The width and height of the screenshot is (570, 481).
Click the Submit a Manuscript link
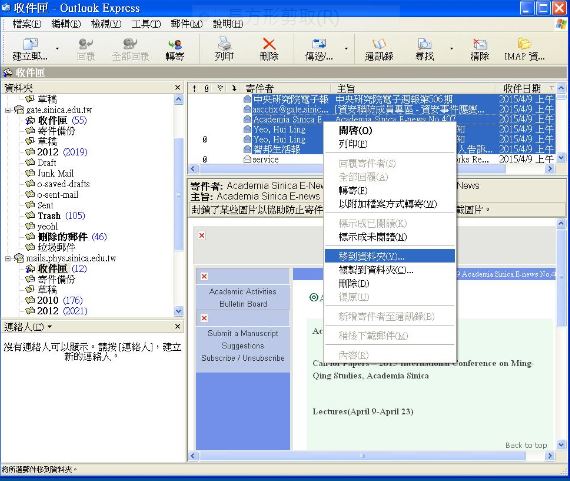click(243, 333)
